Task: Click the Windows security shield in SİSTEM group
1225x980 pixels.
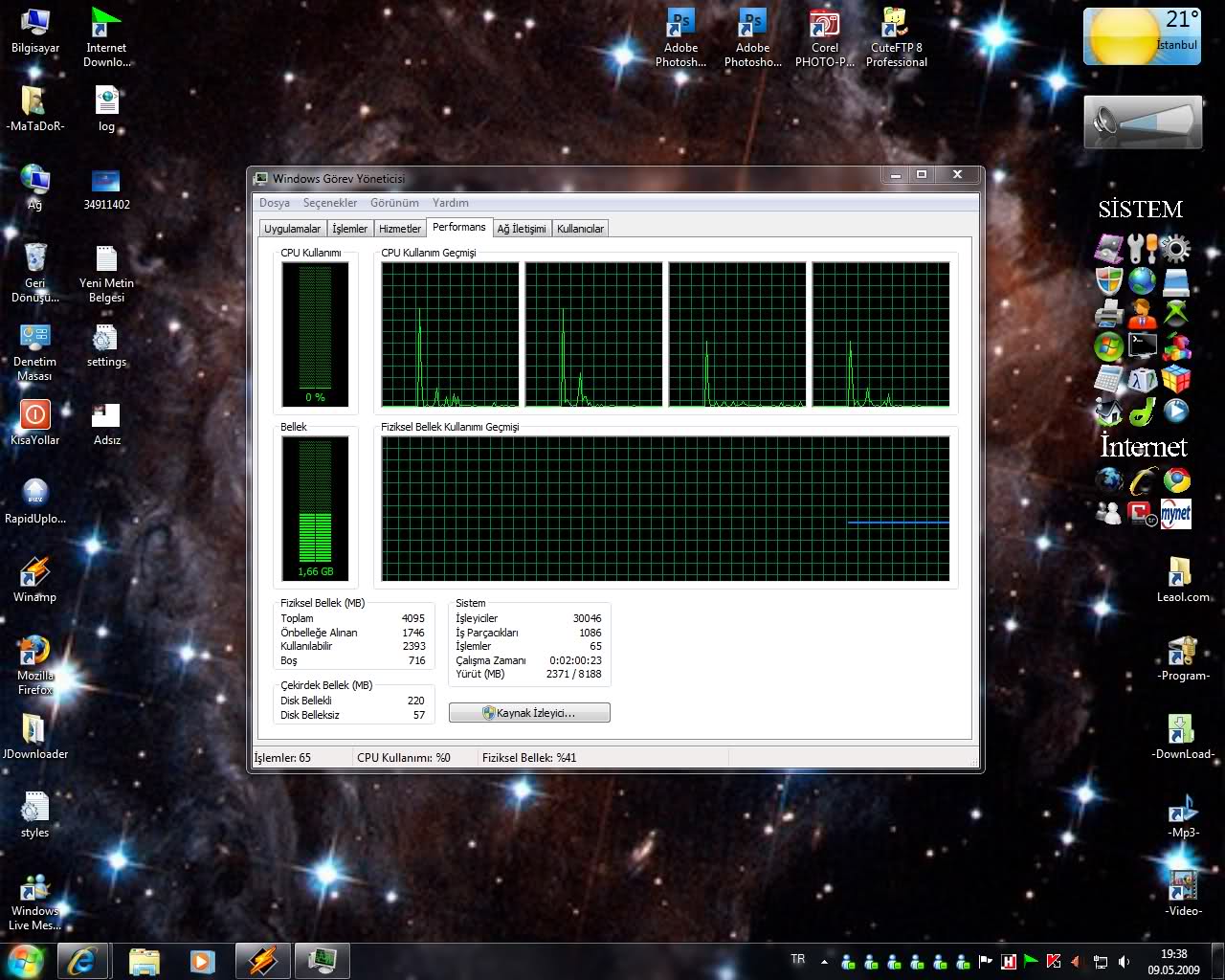Action: coord(1108,281)
